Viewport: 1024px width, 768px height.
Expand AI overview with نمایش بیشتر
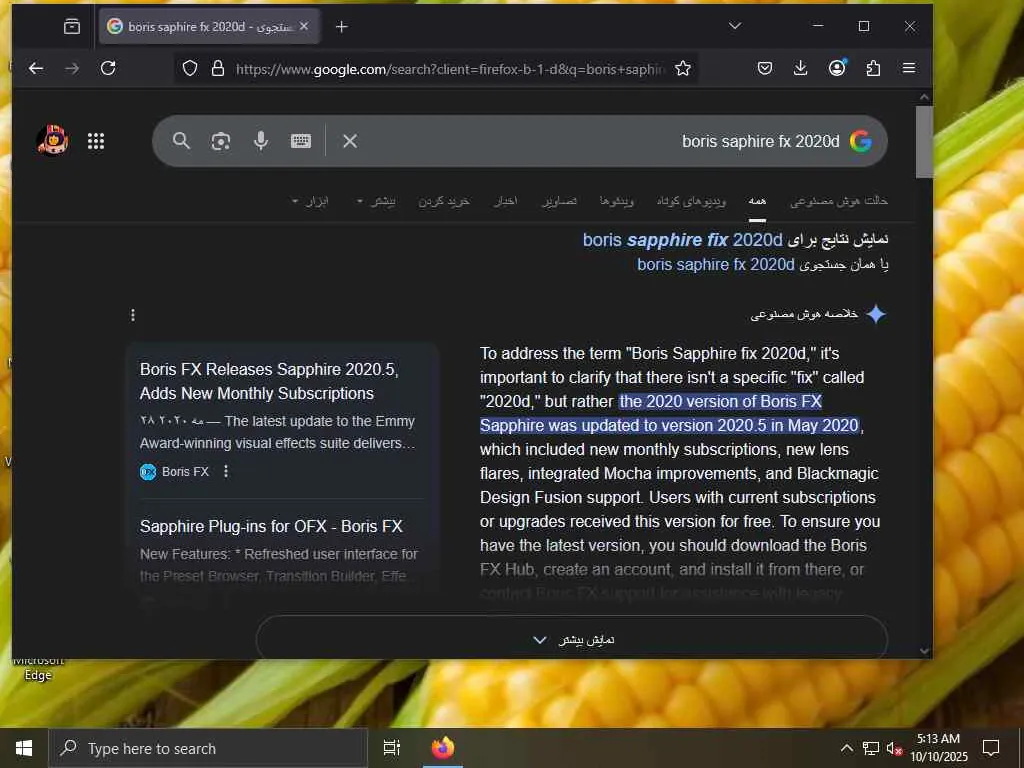click(572, 639)
